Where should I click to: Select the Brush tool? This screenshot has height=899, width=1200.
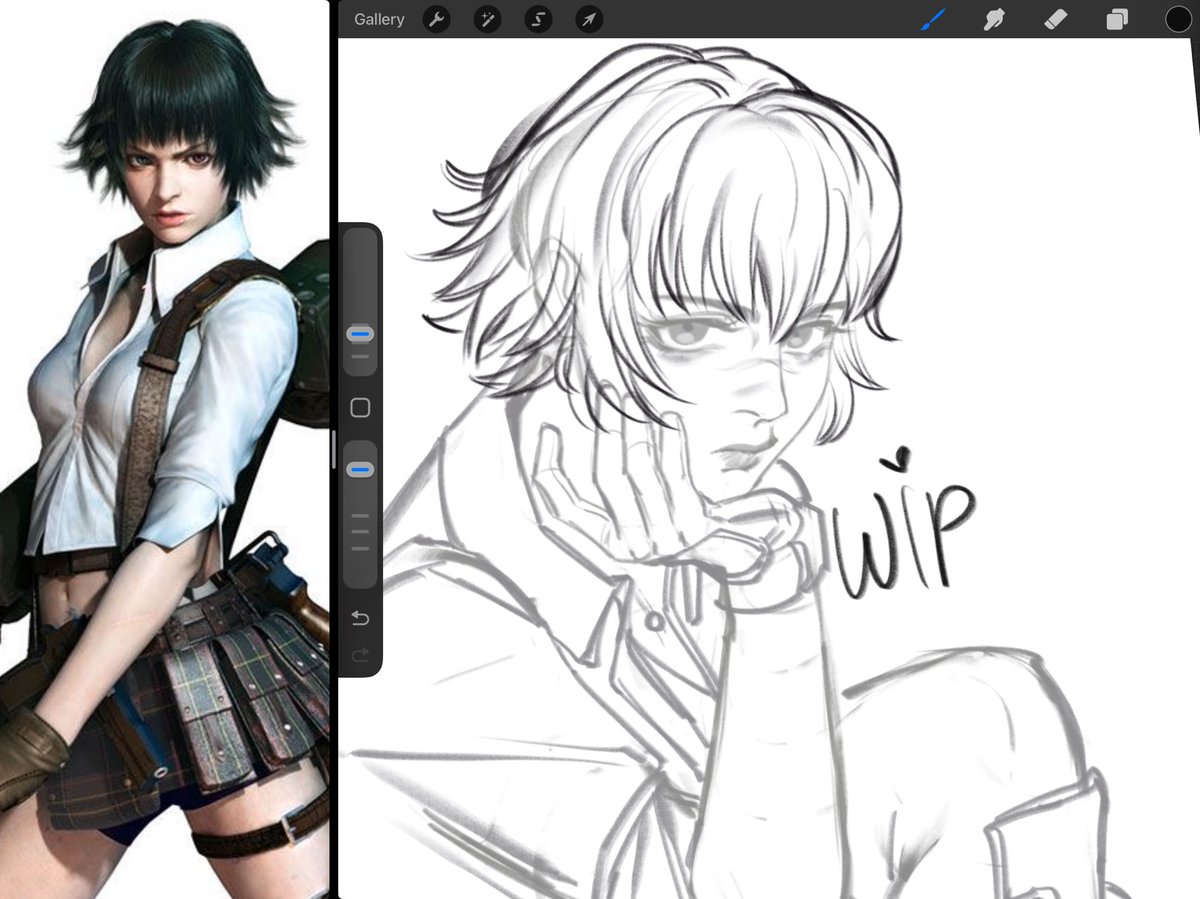coord(933,19)
